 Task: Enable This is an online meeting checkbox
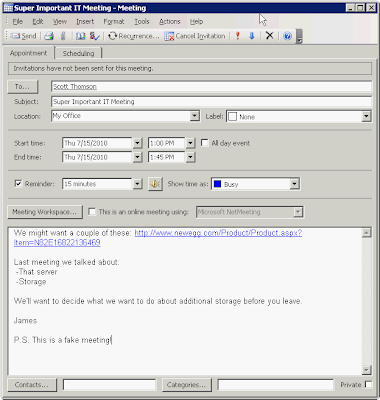click(92, 212)
